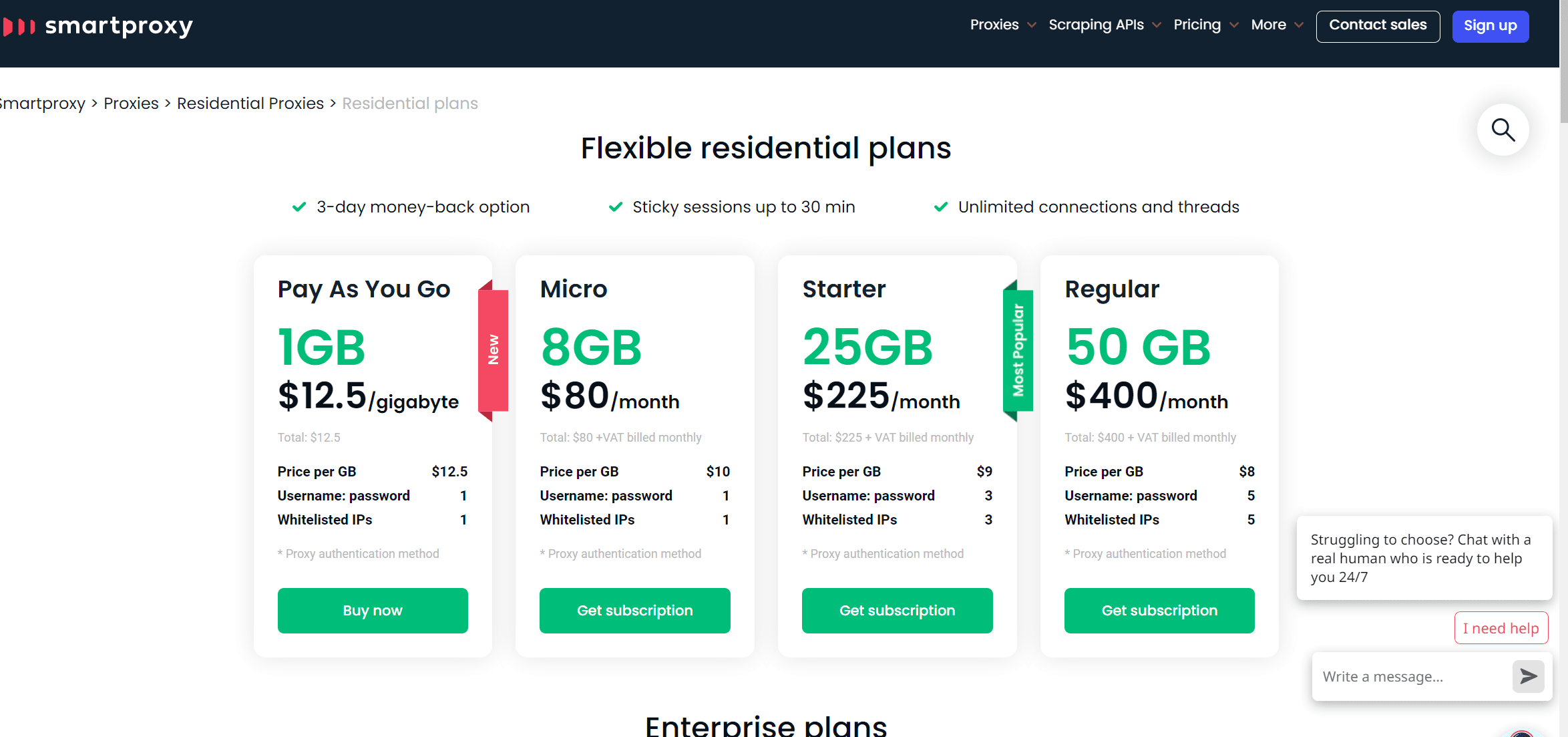Screen dimensions: 1568x737
Task: Click Buy now for Pay As You Go
Action: [373, 610]
